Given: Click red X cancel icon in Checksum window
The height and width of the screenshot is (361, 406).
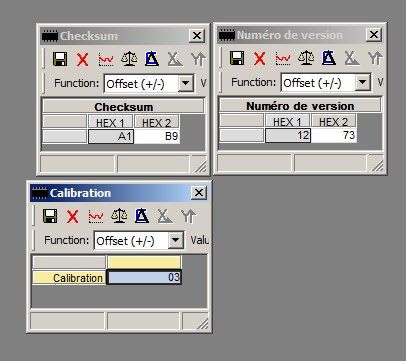Looking at the screenshot, I should tap(82, 60).
